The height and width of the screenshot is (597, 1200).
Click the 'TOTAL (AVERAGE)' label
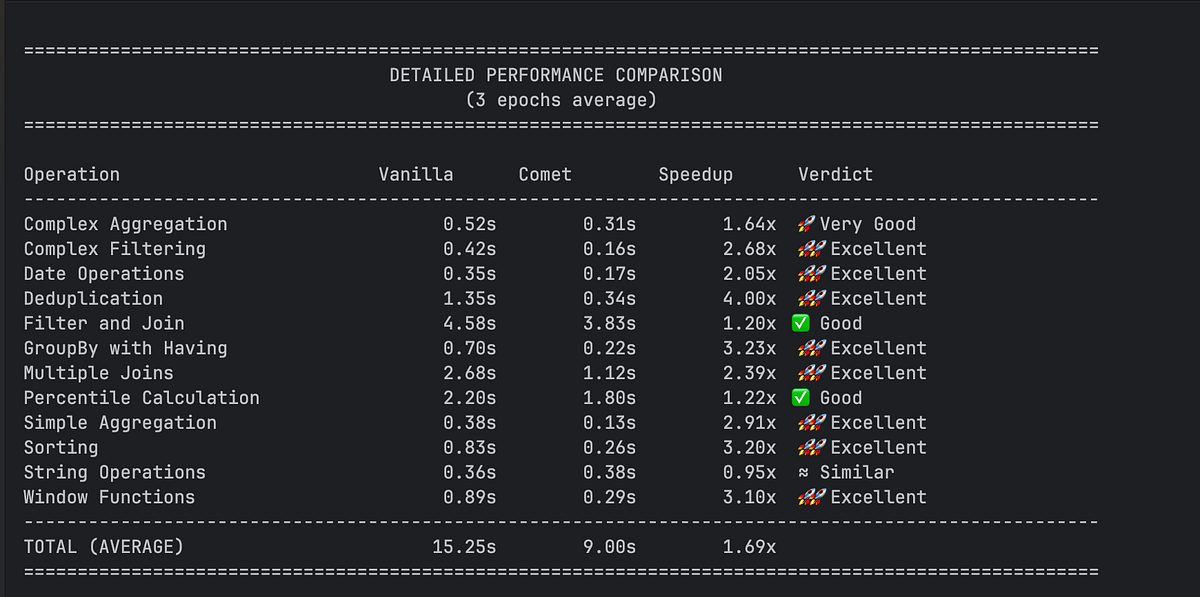click(x=104, y=547)
